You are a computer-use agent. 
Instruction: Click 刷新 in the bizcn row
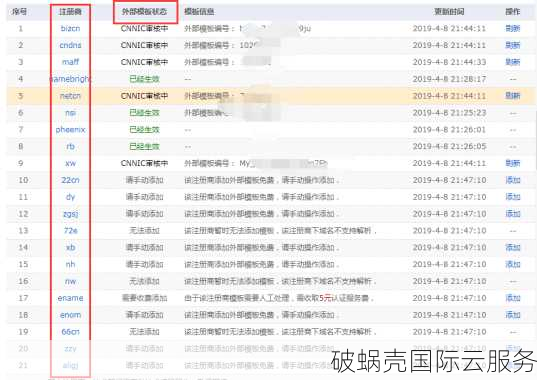(x=513, y=28)
